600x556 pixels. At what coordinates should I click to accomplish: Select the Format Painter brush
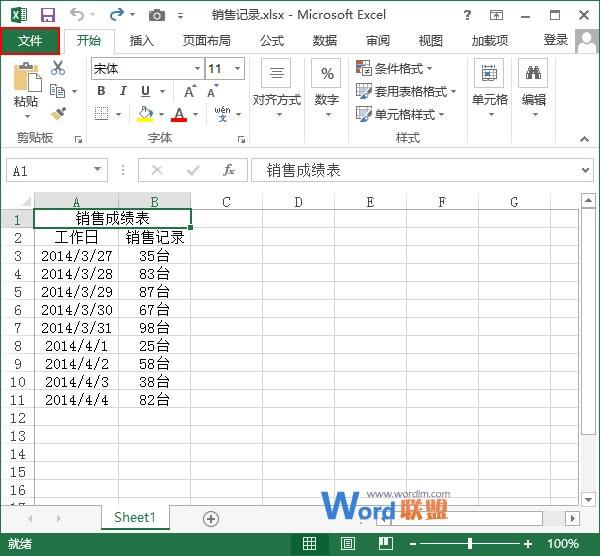(x=58, y=114)
